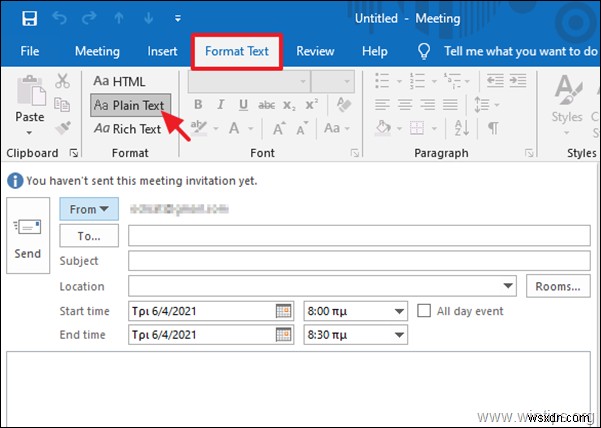Toggle Bold formatting
601x428 pixels.
coord(198,105)
